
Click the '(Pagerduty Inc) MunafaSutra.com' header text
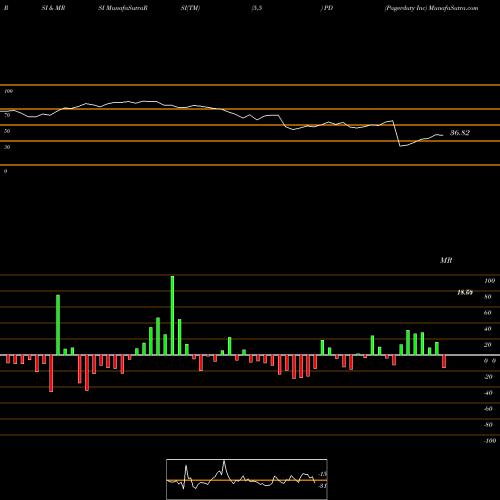(431, 8)
